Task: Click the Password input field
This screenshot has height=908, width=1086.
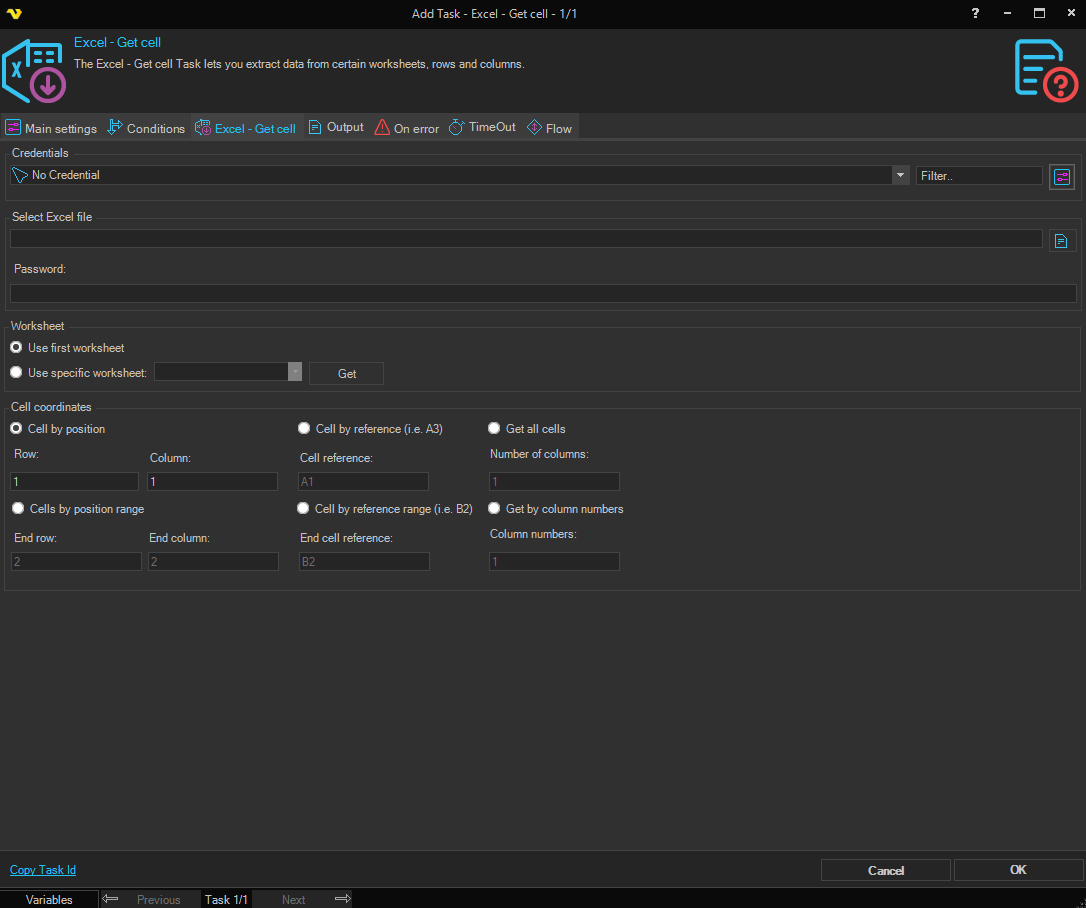Action: [543, 293]
